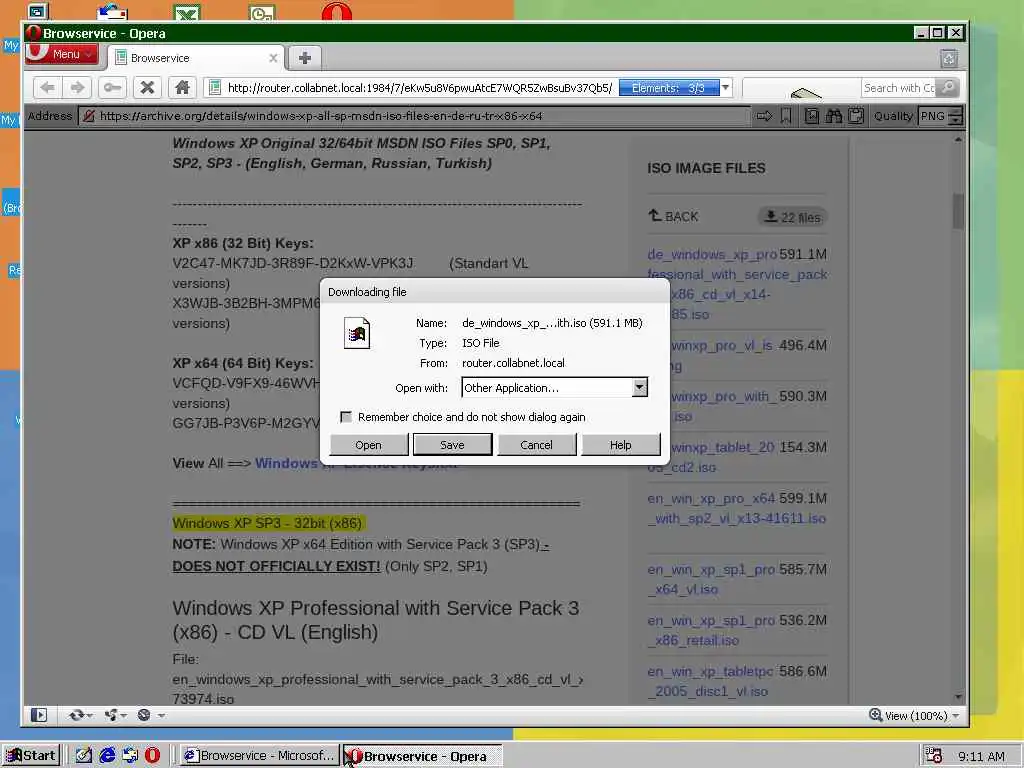
Task: Switch to the Browservice tab
Action: click(x=196, y=58)
